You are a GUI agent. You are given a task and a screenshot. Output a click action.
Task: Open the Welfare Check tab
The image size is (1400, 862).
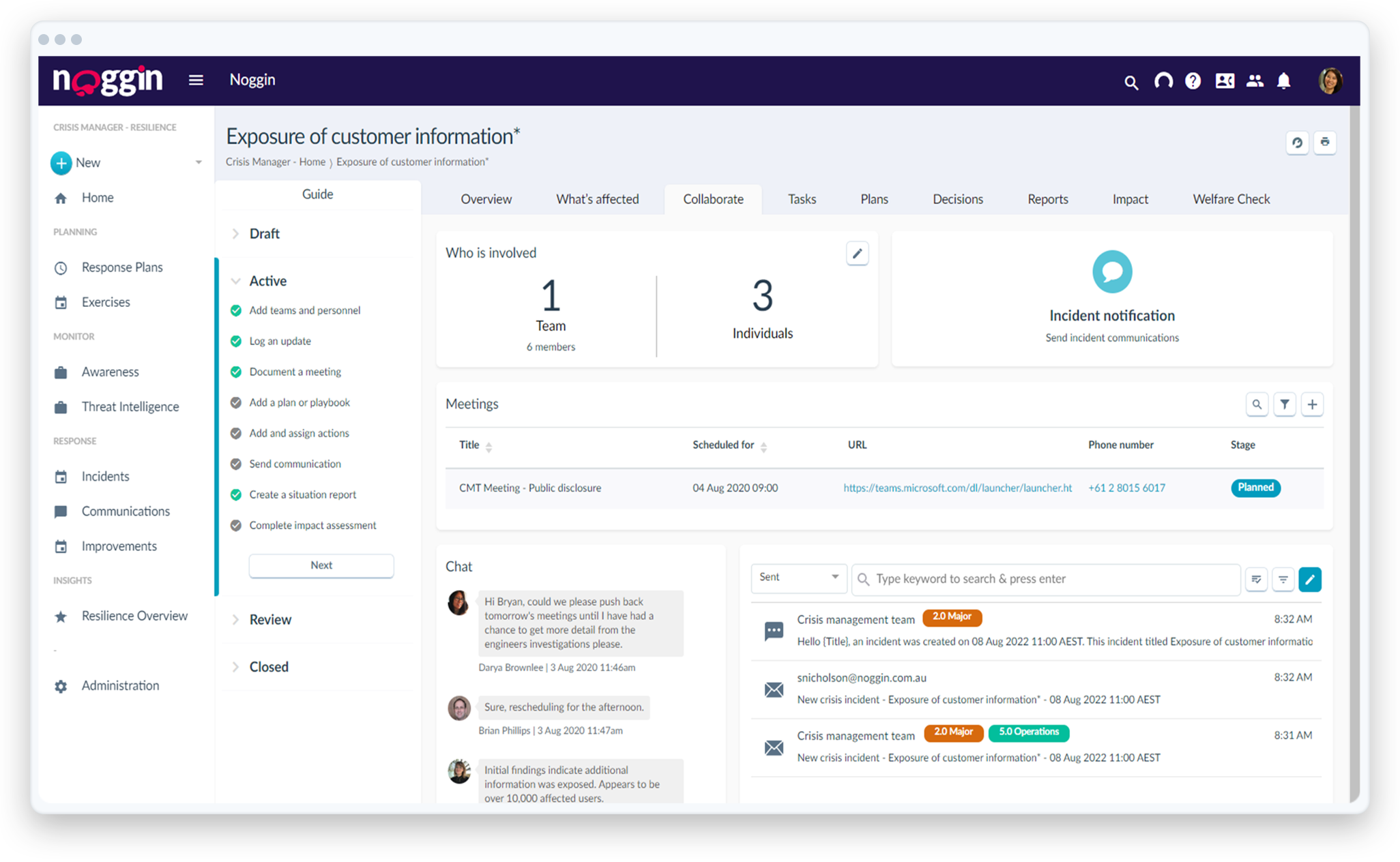pyautogui.click(x=1231, y=199)
